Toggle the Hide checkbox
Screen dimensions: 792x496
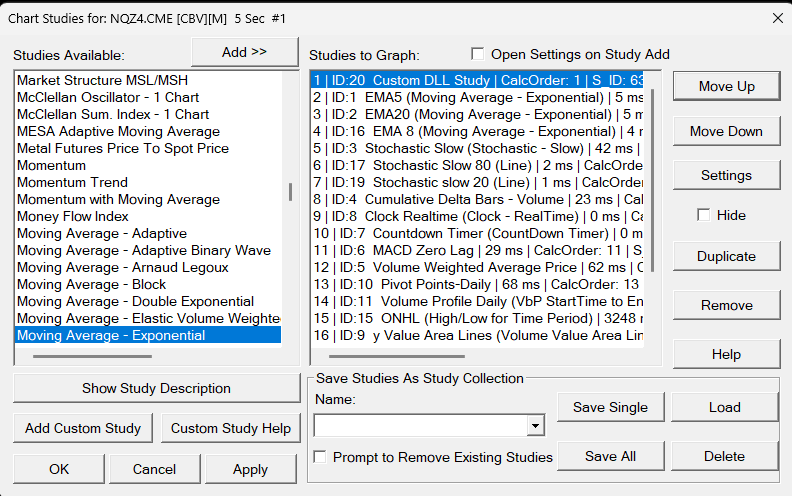click(x=704, y=215)
